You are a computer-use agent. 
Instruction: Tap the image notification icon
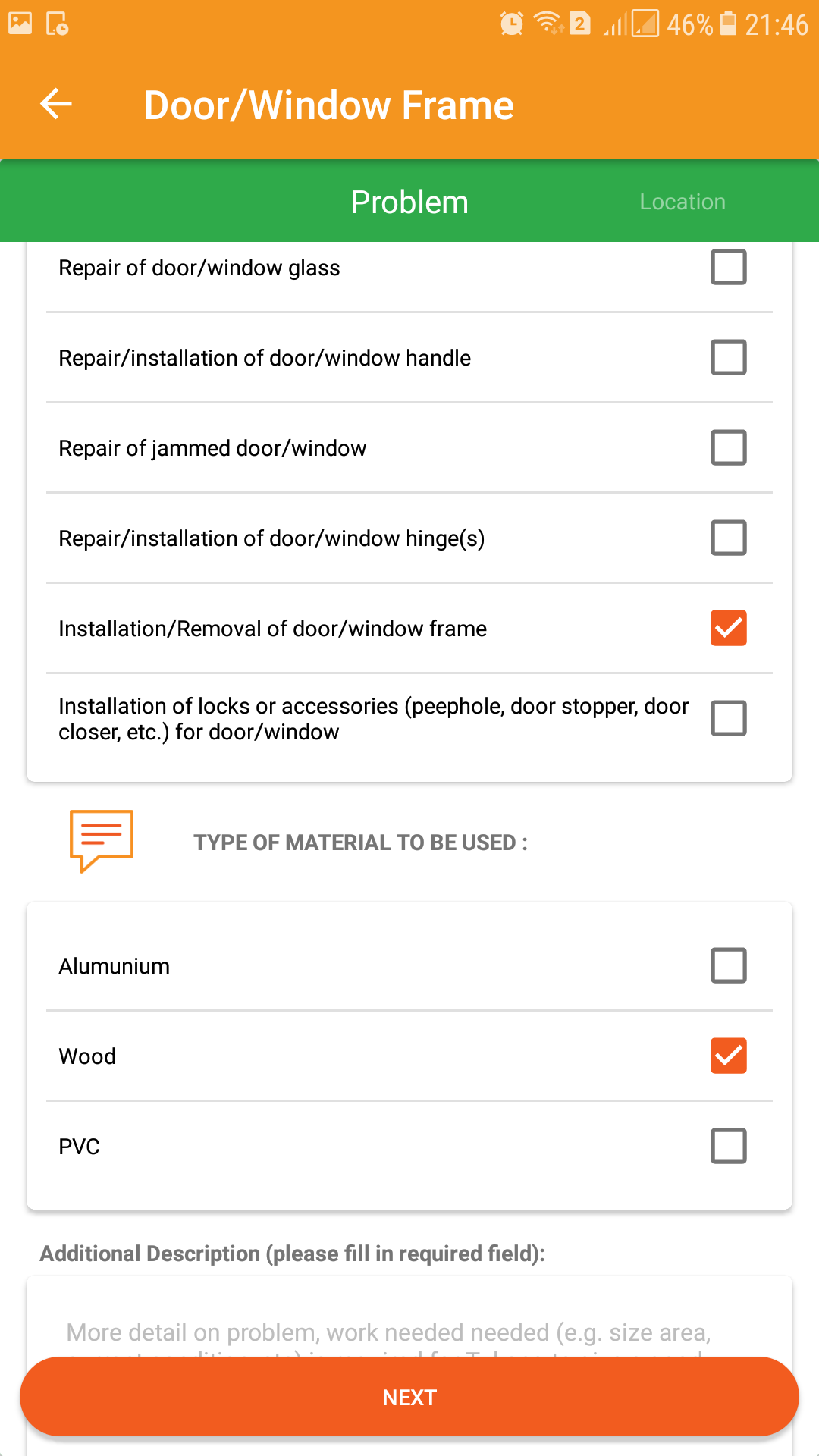(20, 24)
